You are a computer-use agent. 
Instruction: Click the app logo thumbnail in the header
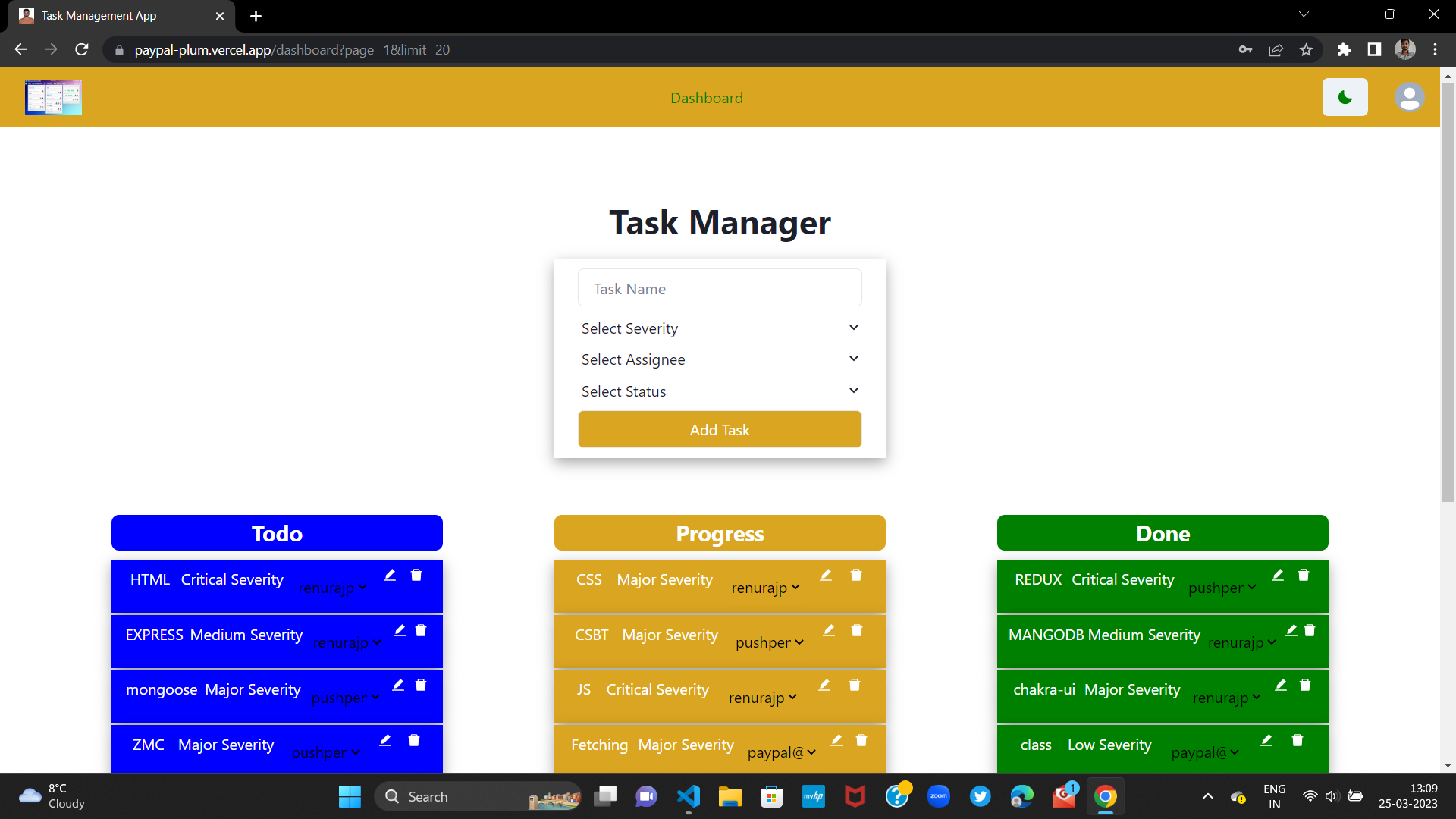point(53,97)
